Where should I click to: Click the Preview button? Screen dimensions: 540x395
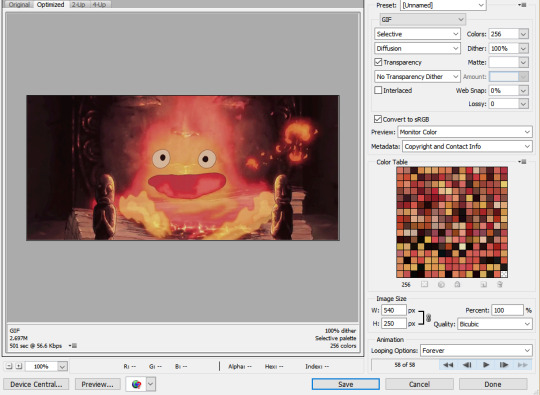(97, 384)
